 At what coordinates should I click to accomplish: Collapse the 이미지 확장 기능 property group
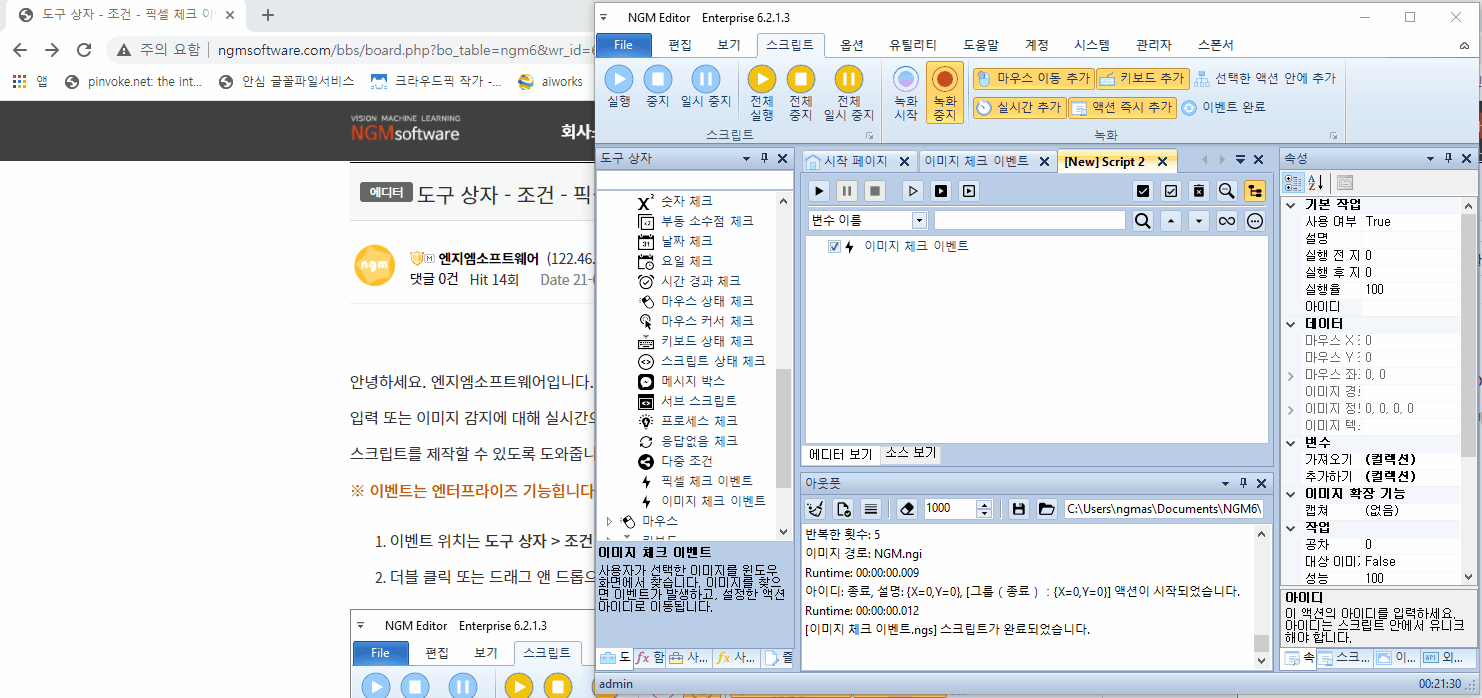click(1290, 494)
